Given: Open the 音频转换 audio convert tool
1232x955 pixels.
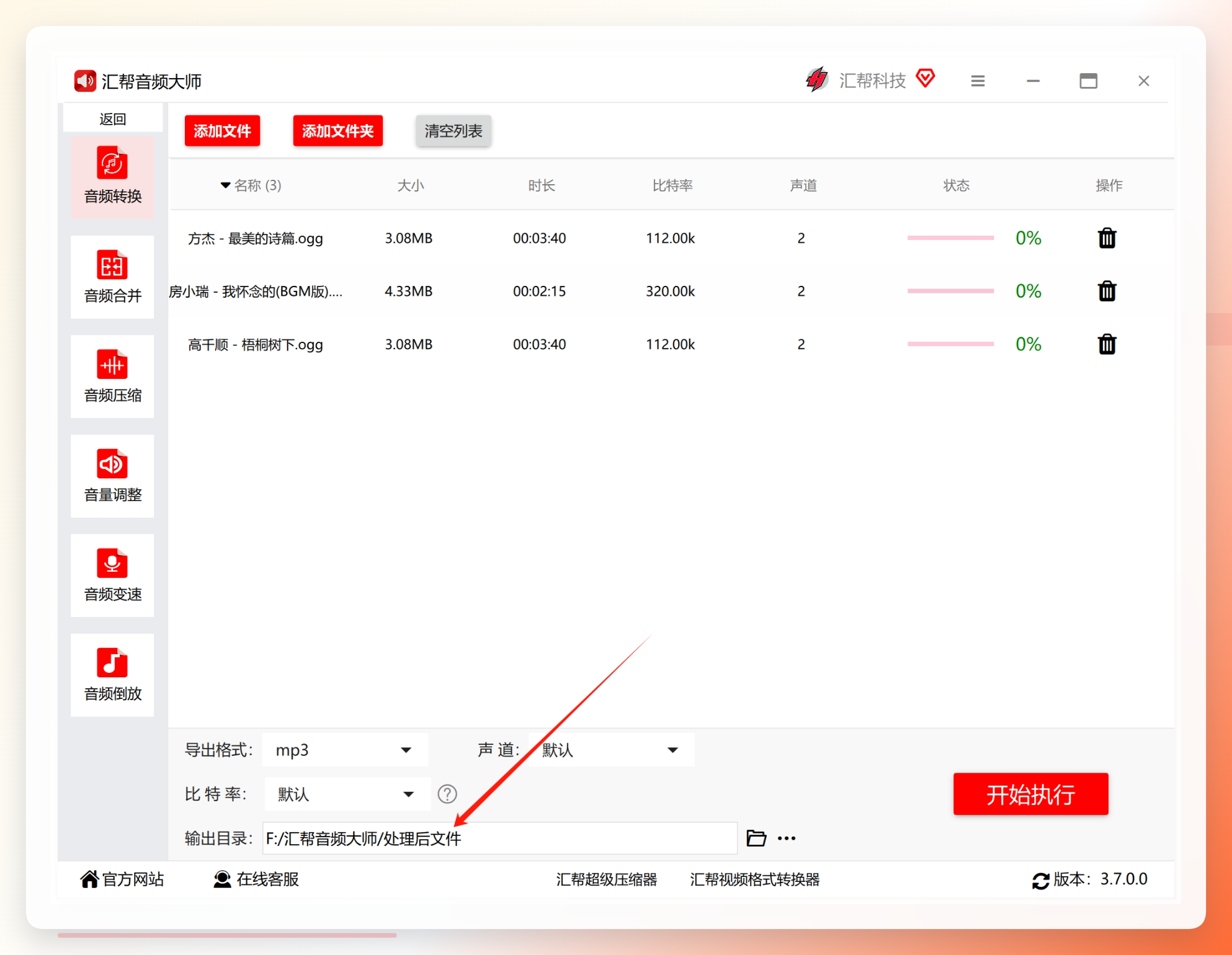Looking at the screenshot, I should tap(112, 177).
